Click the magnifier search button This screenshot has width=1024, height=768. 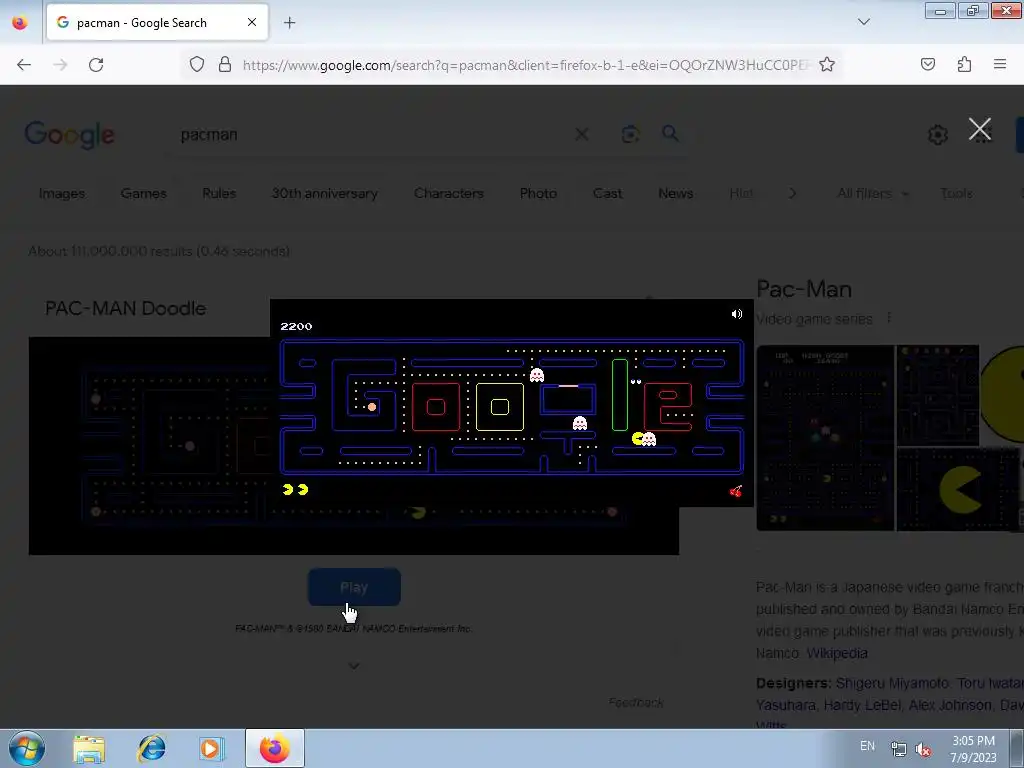tap(670, 134)
